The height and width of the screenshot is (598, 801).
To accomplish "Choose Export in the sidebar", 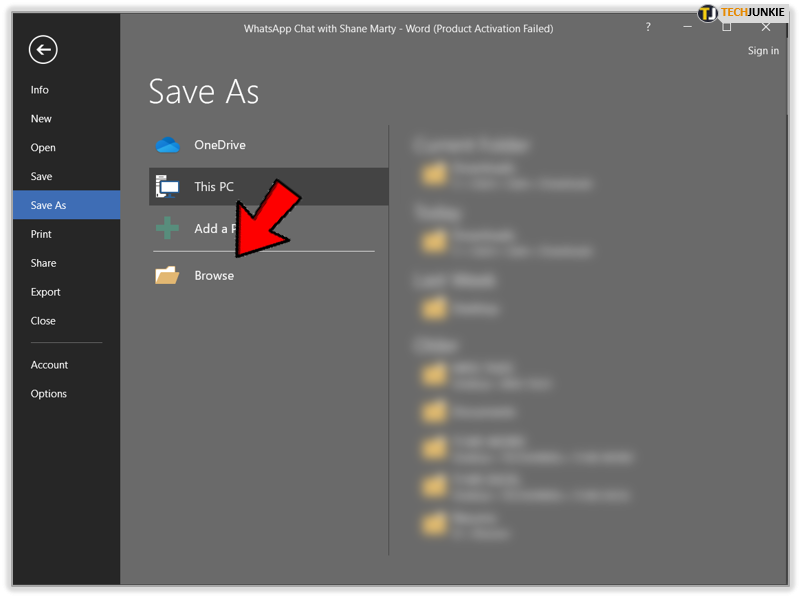I will click(45, 292).
